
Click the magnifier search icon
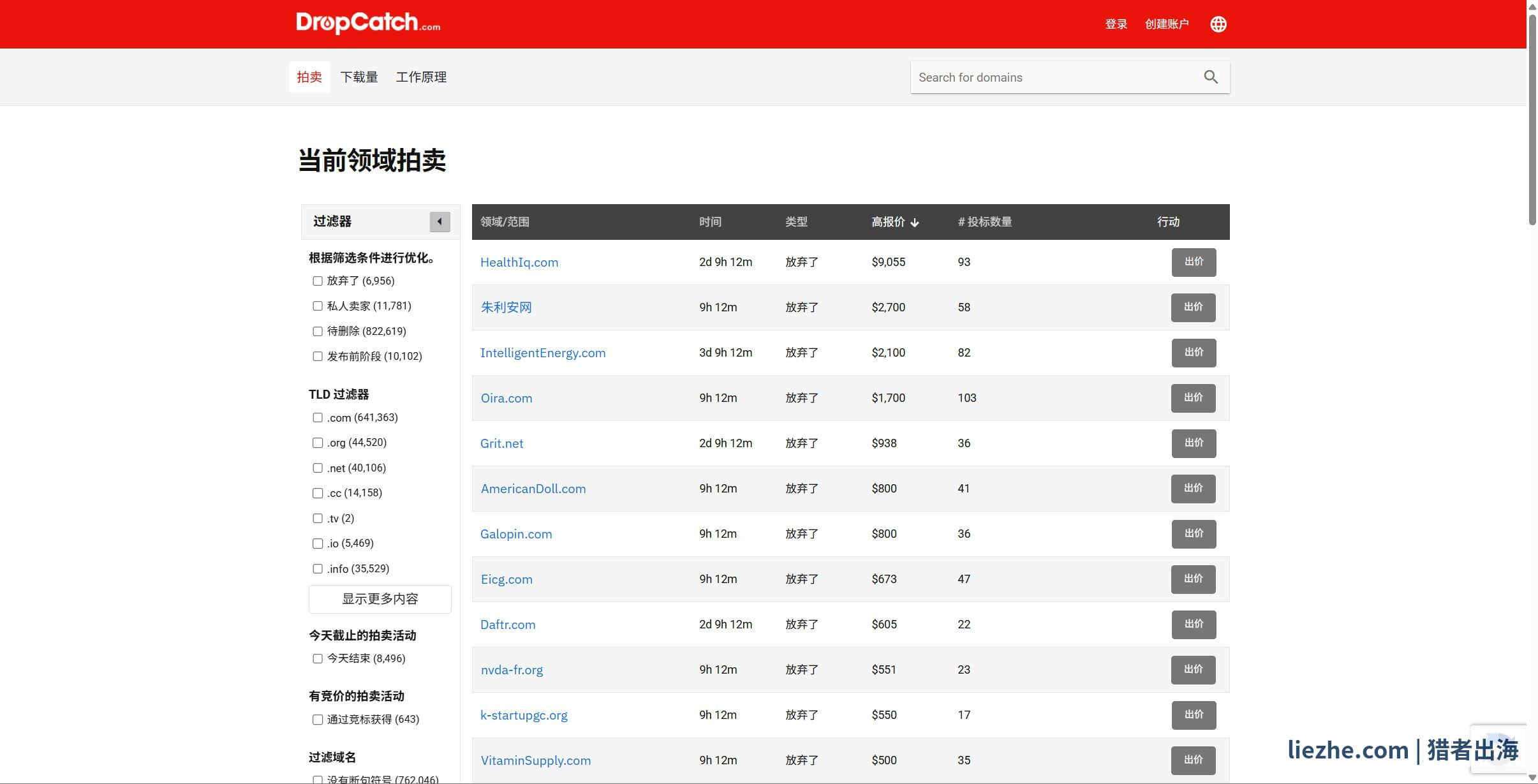click(x=1210, y=77)
